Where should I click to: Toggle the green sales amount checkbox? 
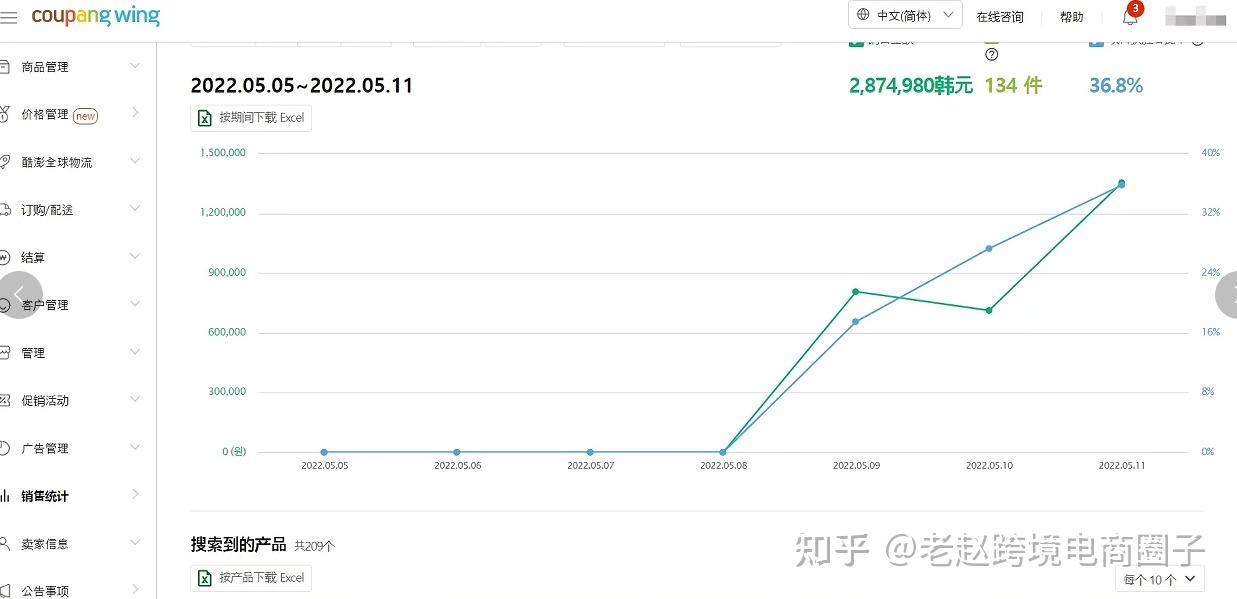[856, 41]
